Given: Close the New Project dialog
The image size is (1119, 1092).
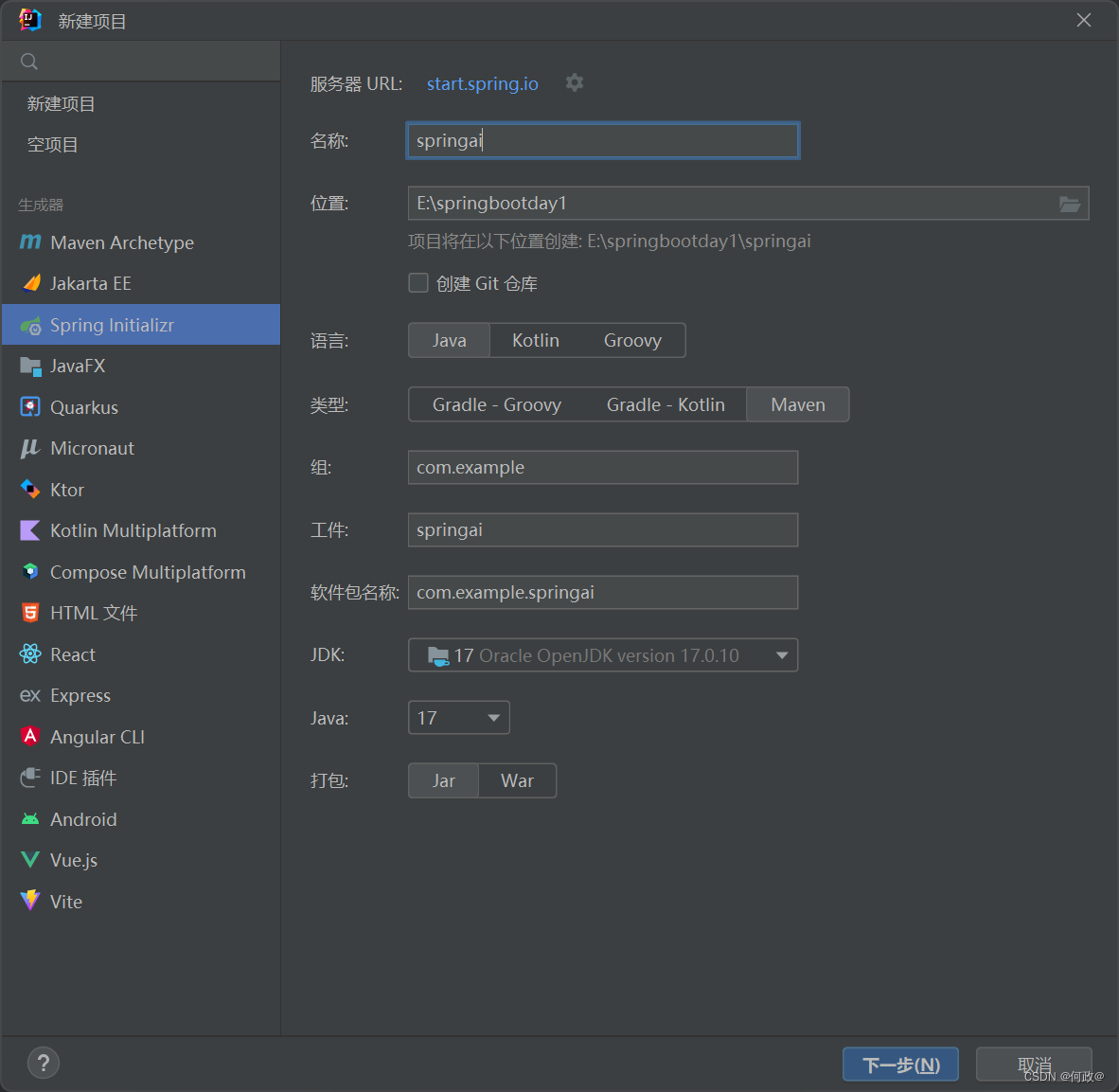Looking at the screenshot, I should point(1083,20).
